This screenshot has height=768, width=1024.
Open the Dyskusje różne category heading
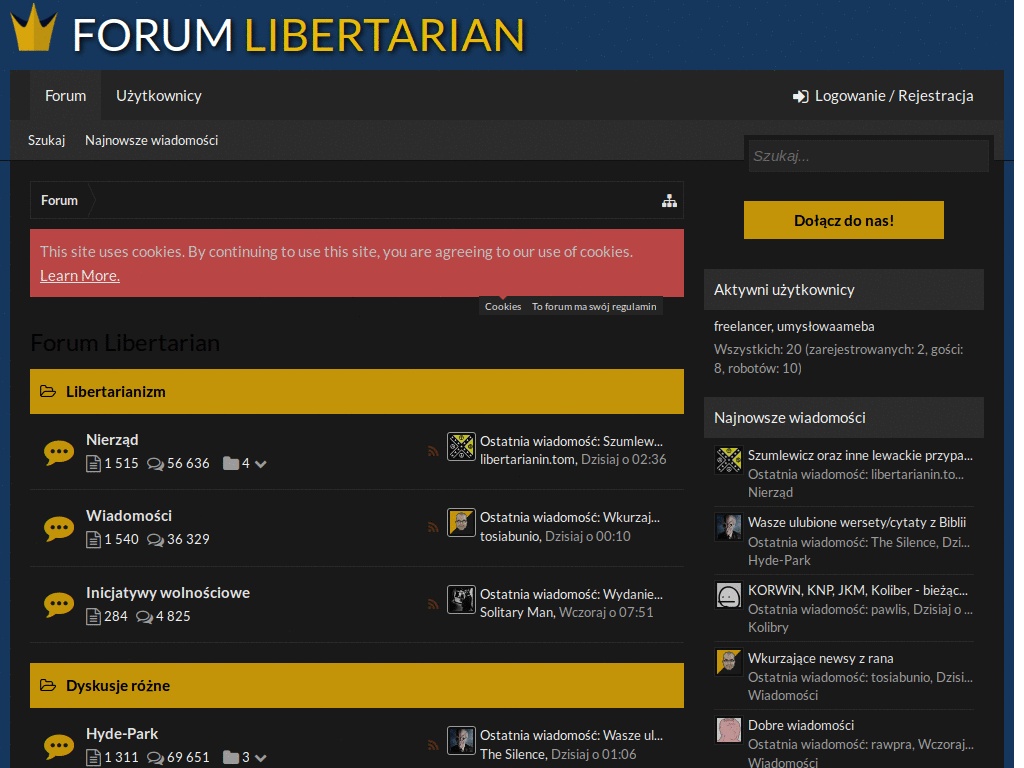118,686
